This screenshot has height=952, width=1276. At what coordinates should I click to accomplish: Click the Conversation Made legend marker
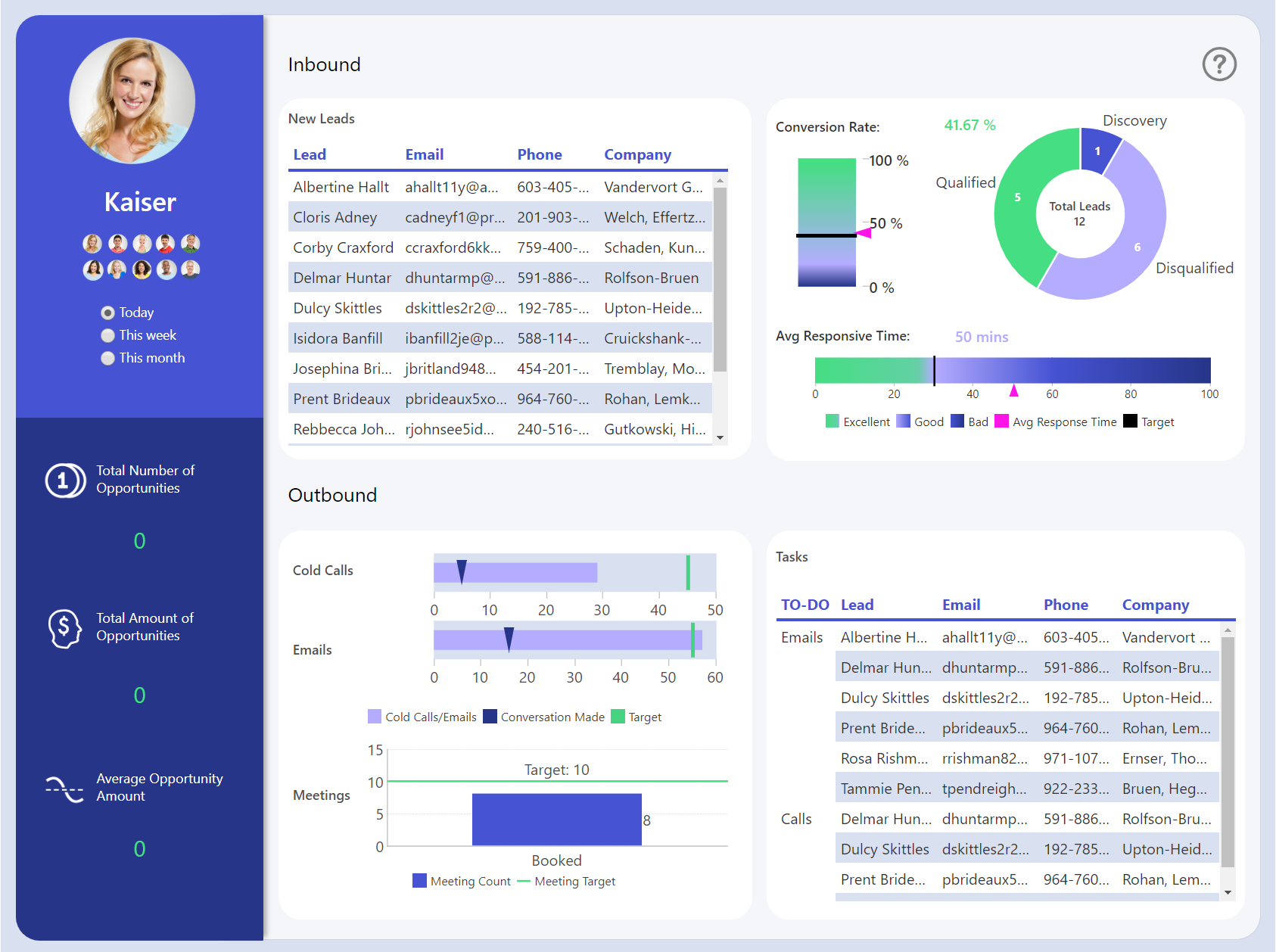(490, 717)
